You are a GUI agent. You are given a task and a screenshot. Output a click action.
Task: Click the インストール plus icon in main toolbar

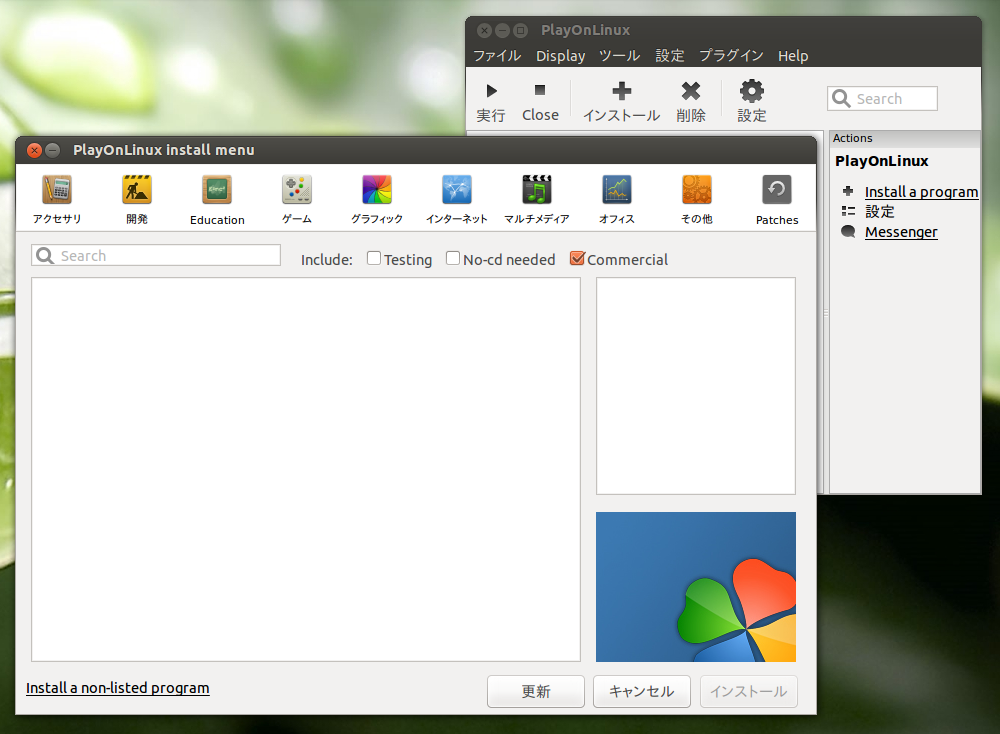click(622, 91)
